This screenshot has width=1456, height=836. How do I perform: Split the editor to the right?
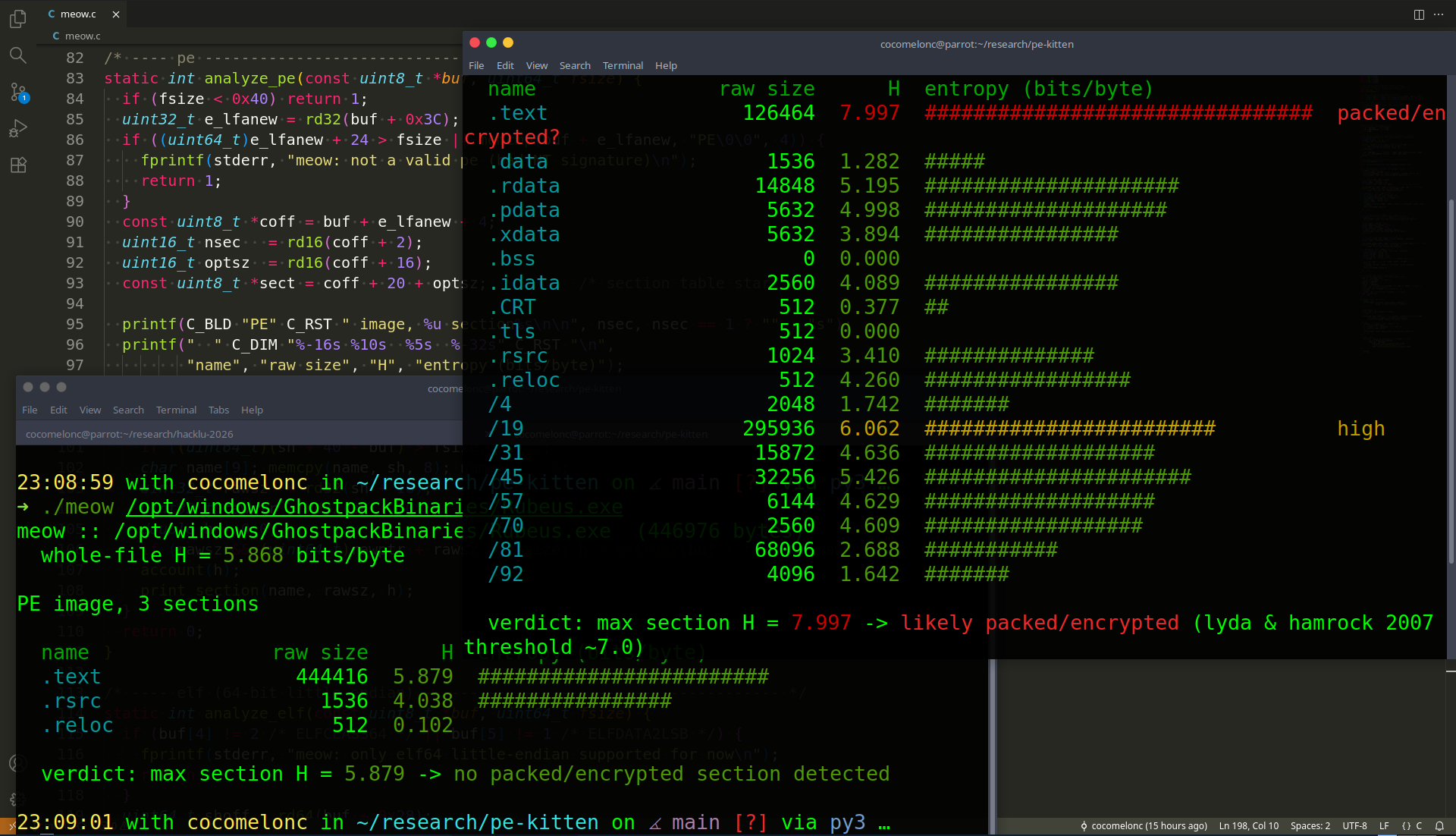coord(1419,14)
